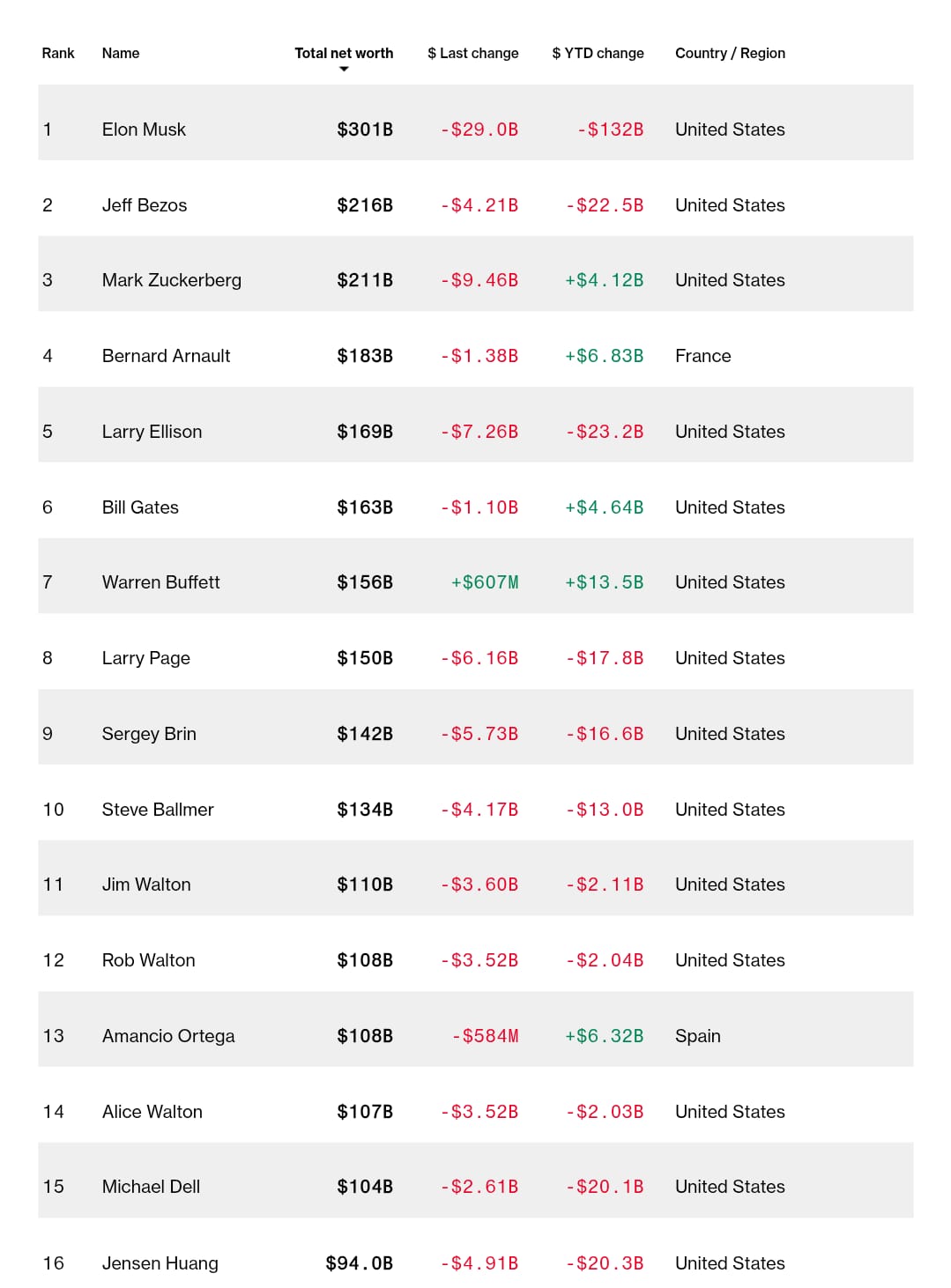Click the Name column header
The image size is (951, 1288).
point(121,53)
